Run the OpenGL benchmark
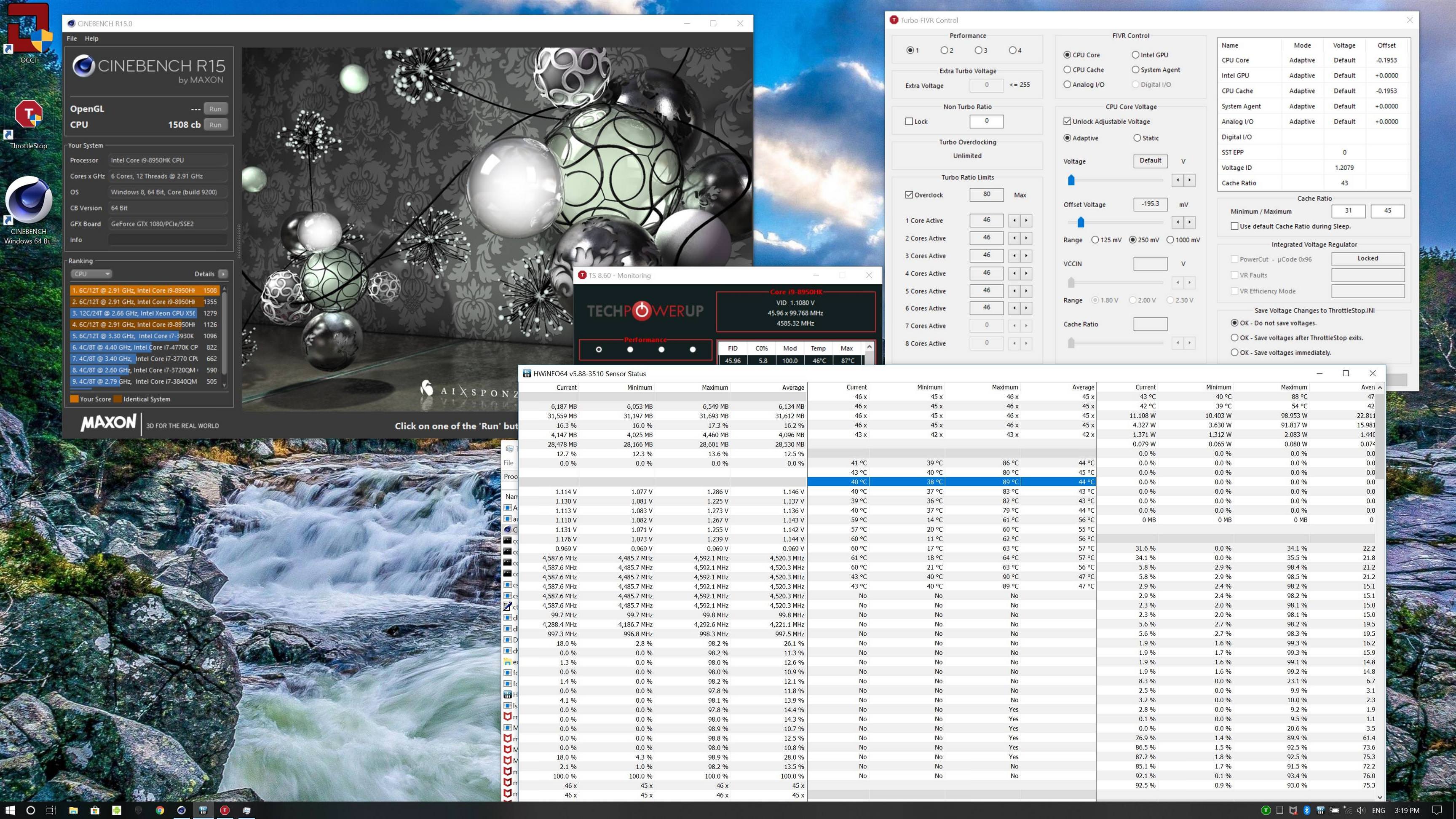 (x=215, y=109)
